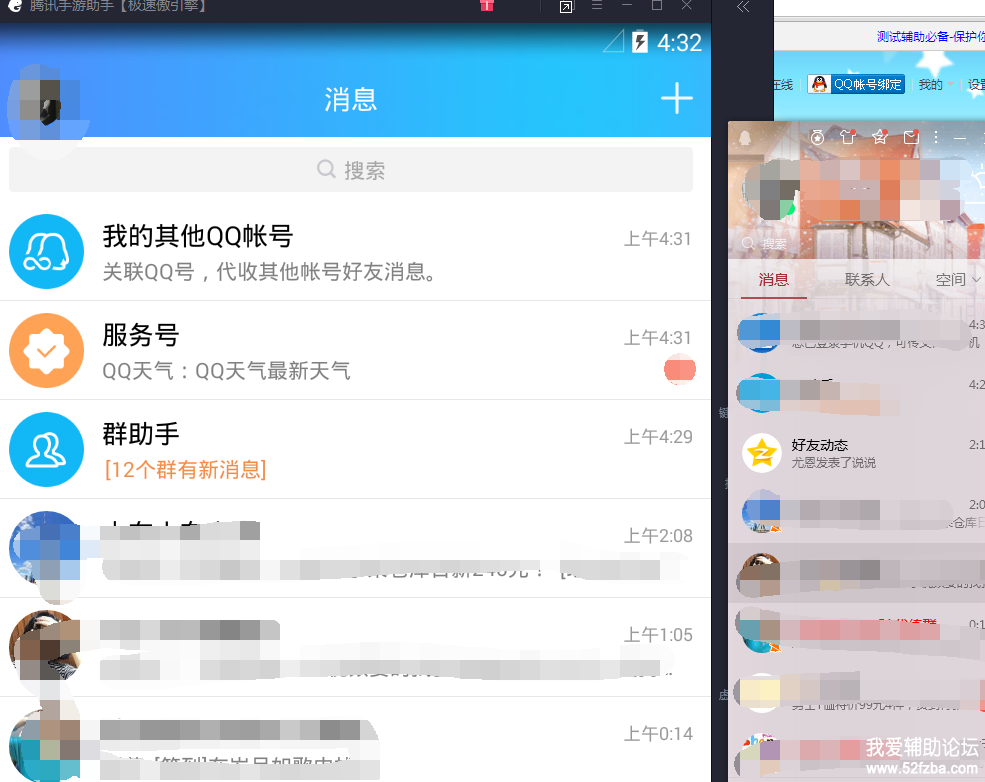This screenshot has height=782, width=985.
Task: Switch to the 空间 tab in desktop QQ
Action: 950,280
